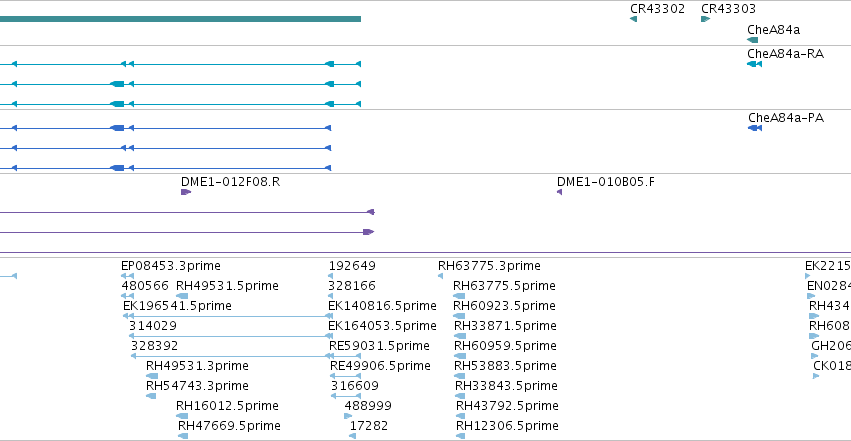Select the RH49531.5prime EST glyph

[x=182, y=296]
